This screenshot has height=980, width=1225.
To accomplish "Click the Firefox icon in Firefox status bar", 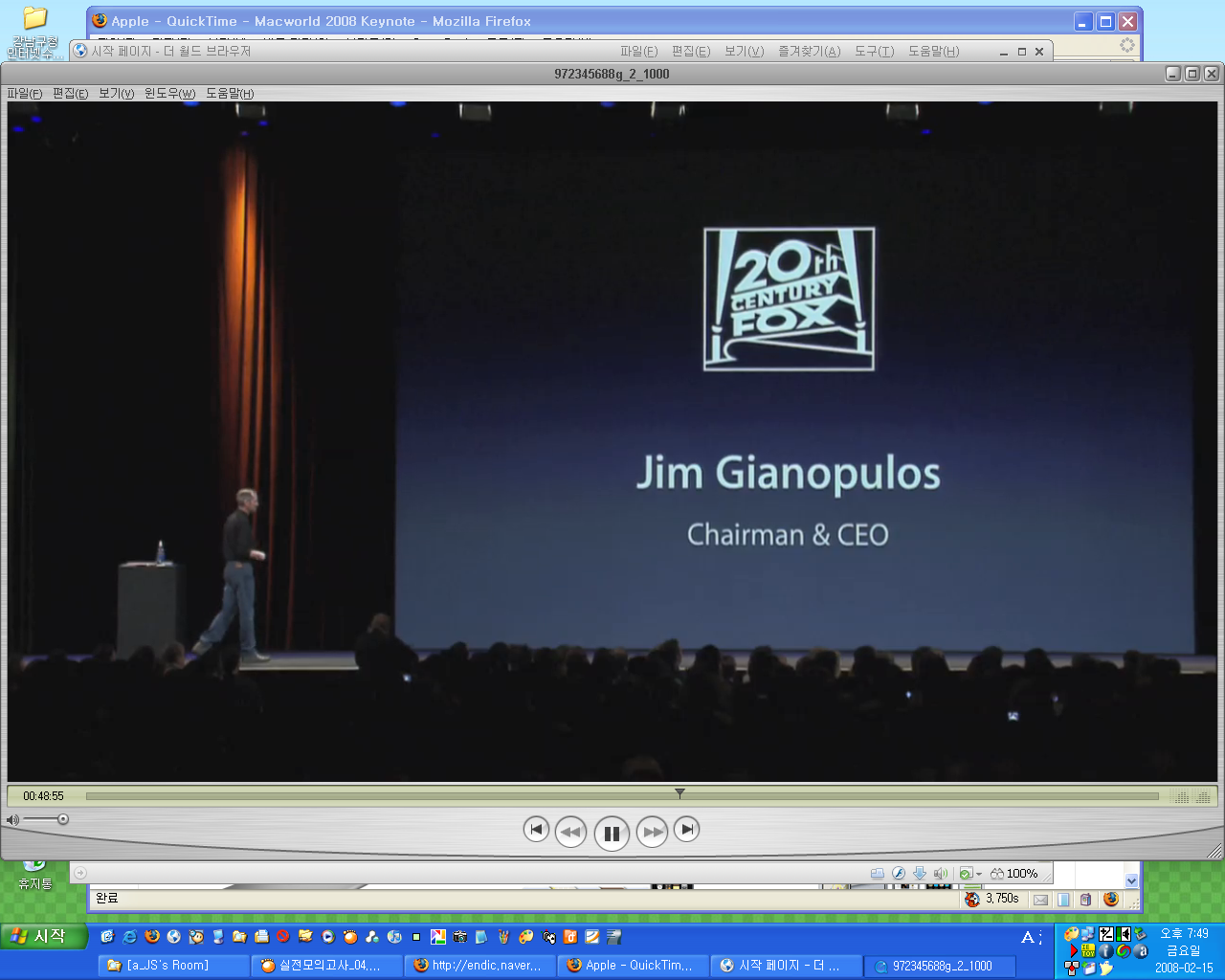I will (x=1110, y=900).
